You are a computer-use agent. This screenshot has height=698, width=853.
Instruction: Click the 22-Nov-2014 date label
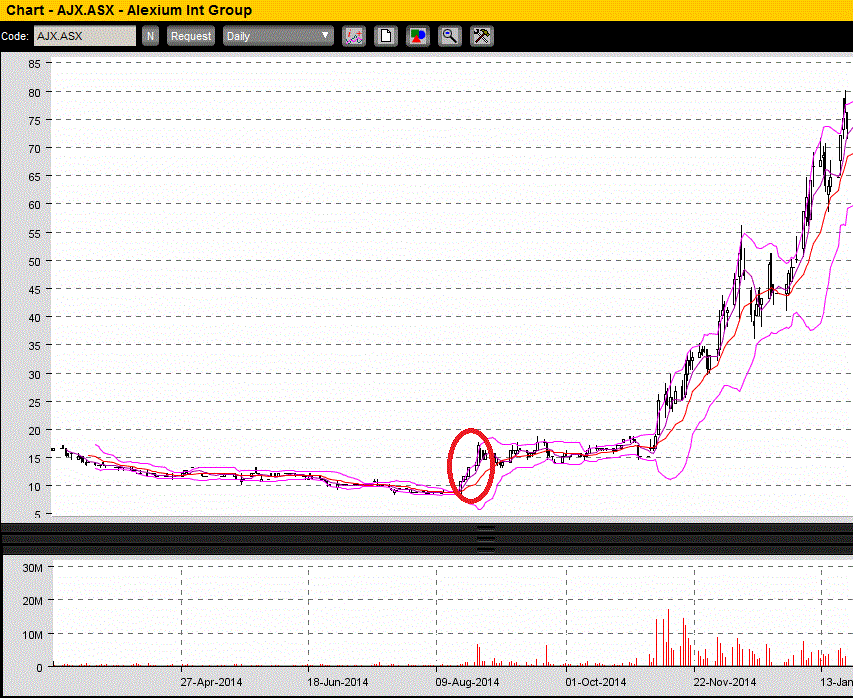(725, 682)
